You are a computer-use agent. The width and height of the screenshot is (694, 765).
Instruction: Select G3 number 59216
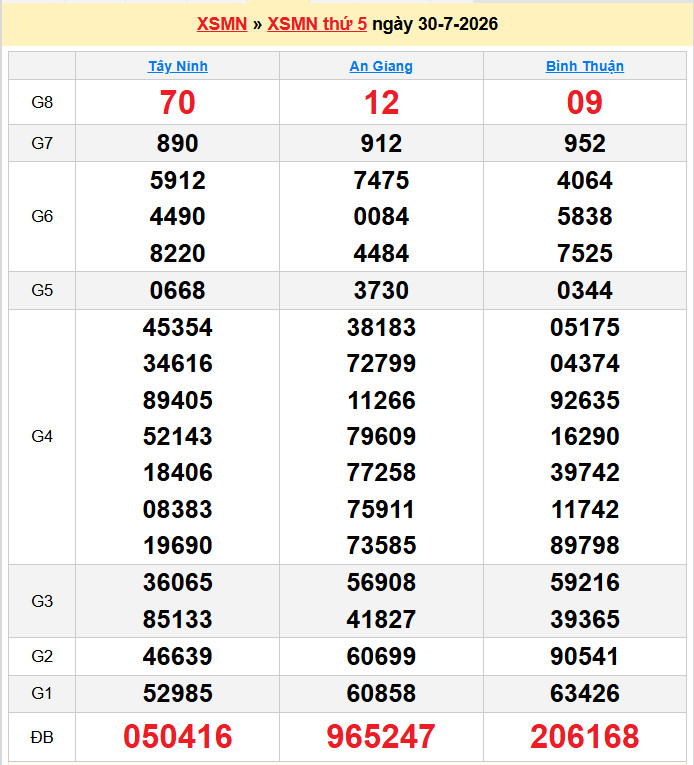(585, 583)
